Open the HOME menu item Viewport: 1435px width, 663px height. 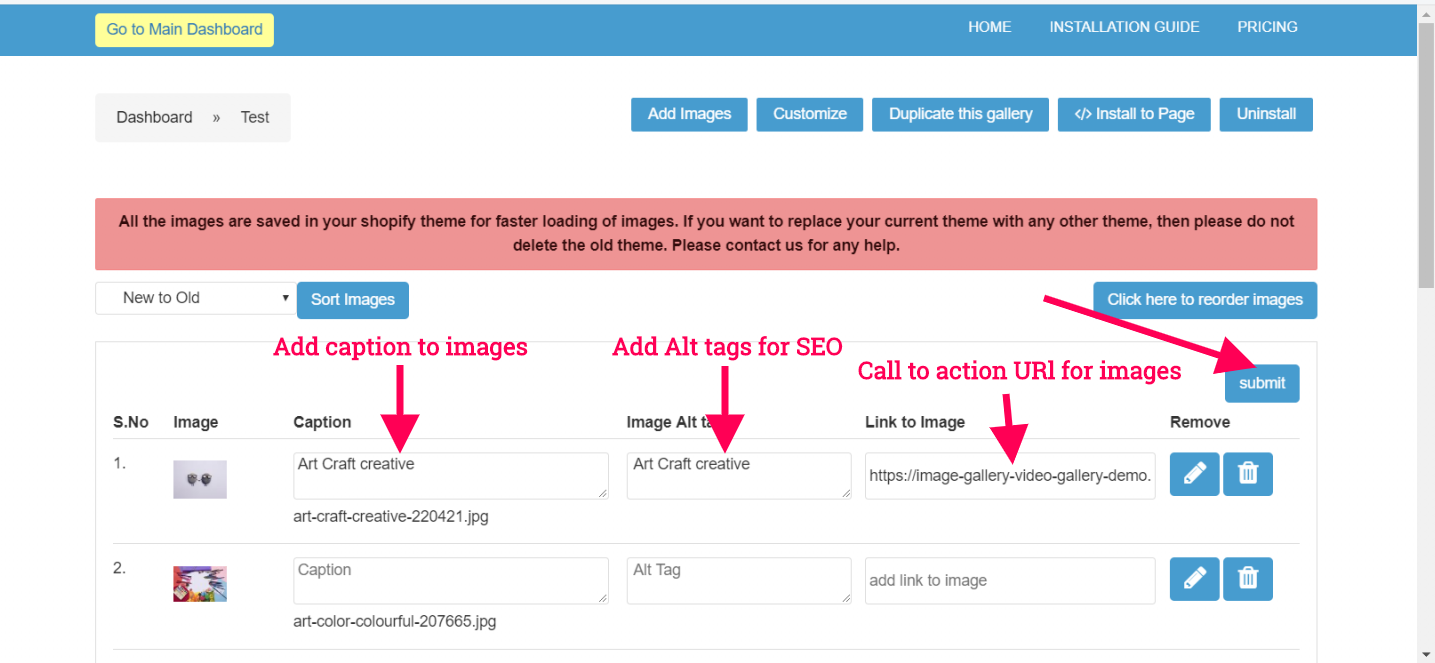click(x=989, y=27)
